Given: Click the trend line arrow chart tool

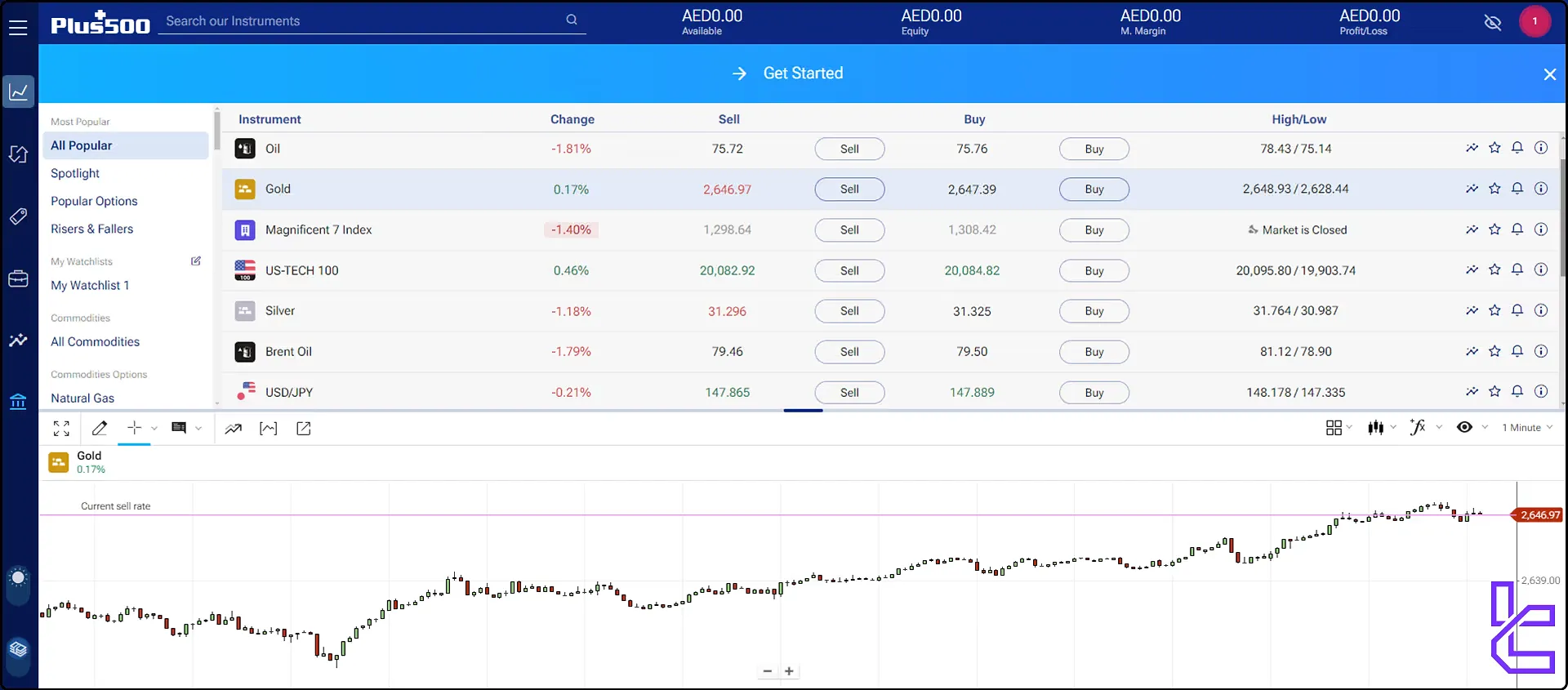Looking at the screenshot, I should [x=234, y=428].
